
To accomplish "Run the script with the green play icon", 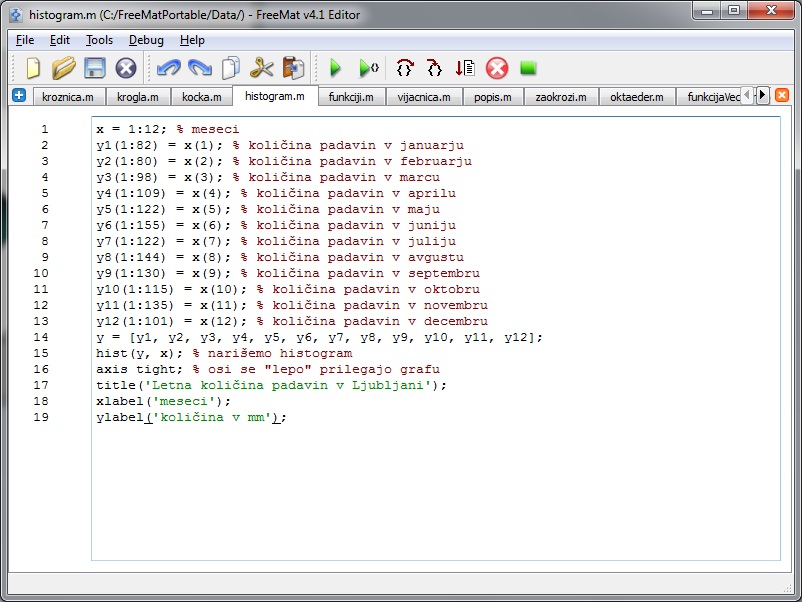I will pyautogui.click(x=336, y=68).
